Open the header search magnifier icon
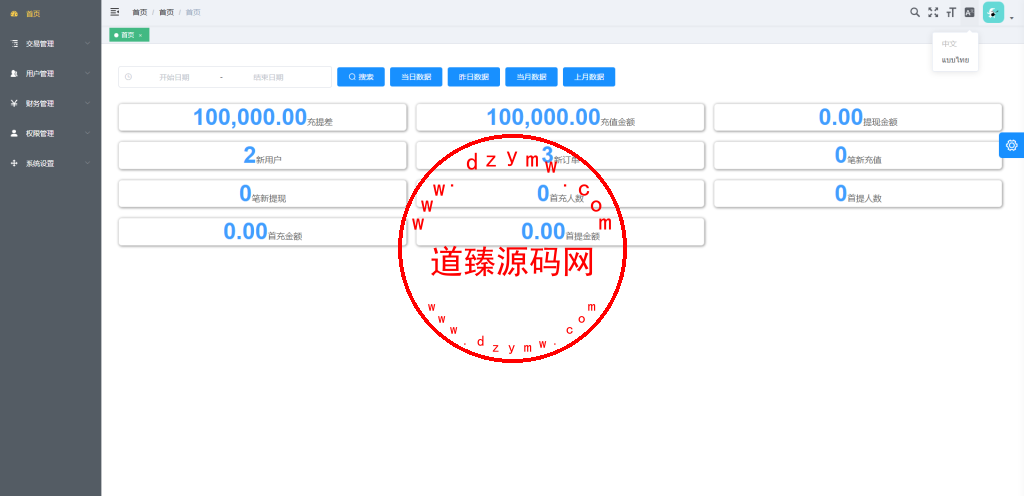Screen dimensions: 1024x496 click(x=915, y=12)
